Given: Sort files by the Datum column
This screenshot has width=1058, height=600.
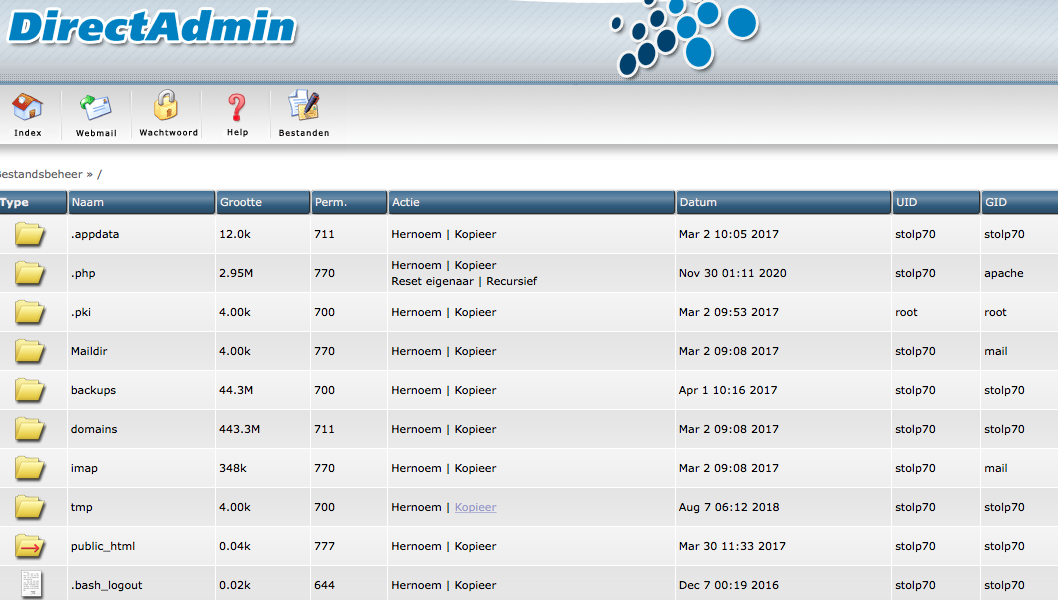Looking at the screenshot, I should point(698,202).
